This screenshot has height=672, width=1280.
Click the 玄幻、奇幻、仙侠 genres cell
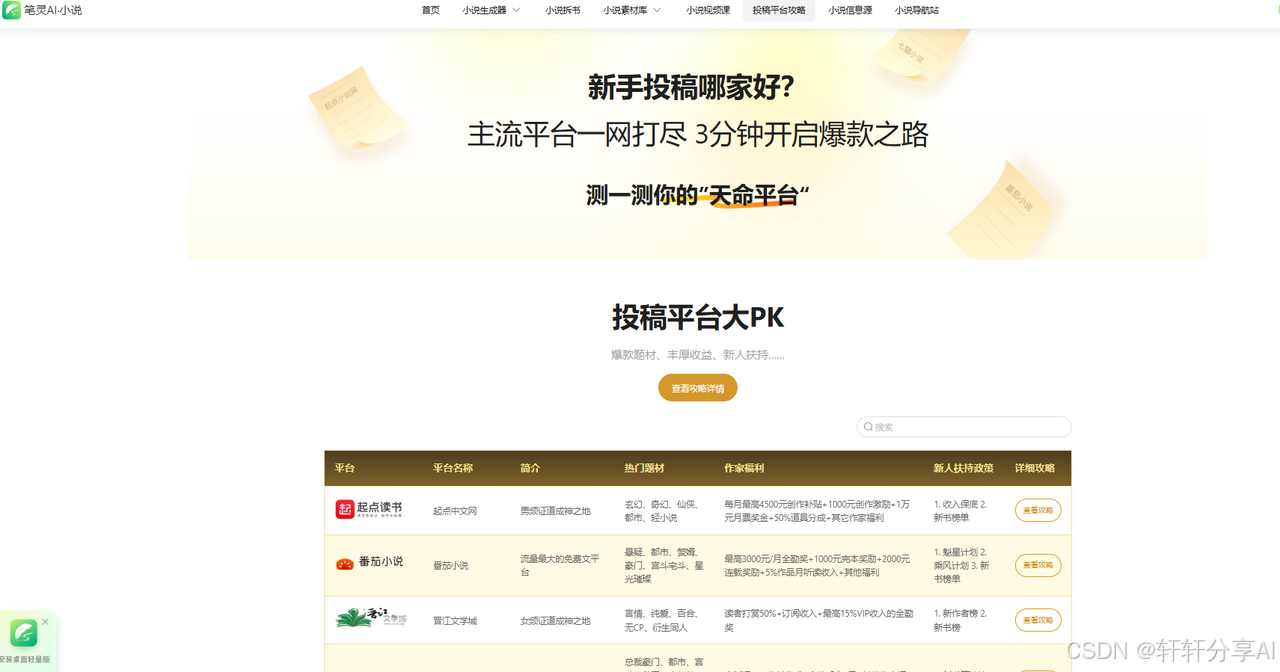[x=661, y=510]
